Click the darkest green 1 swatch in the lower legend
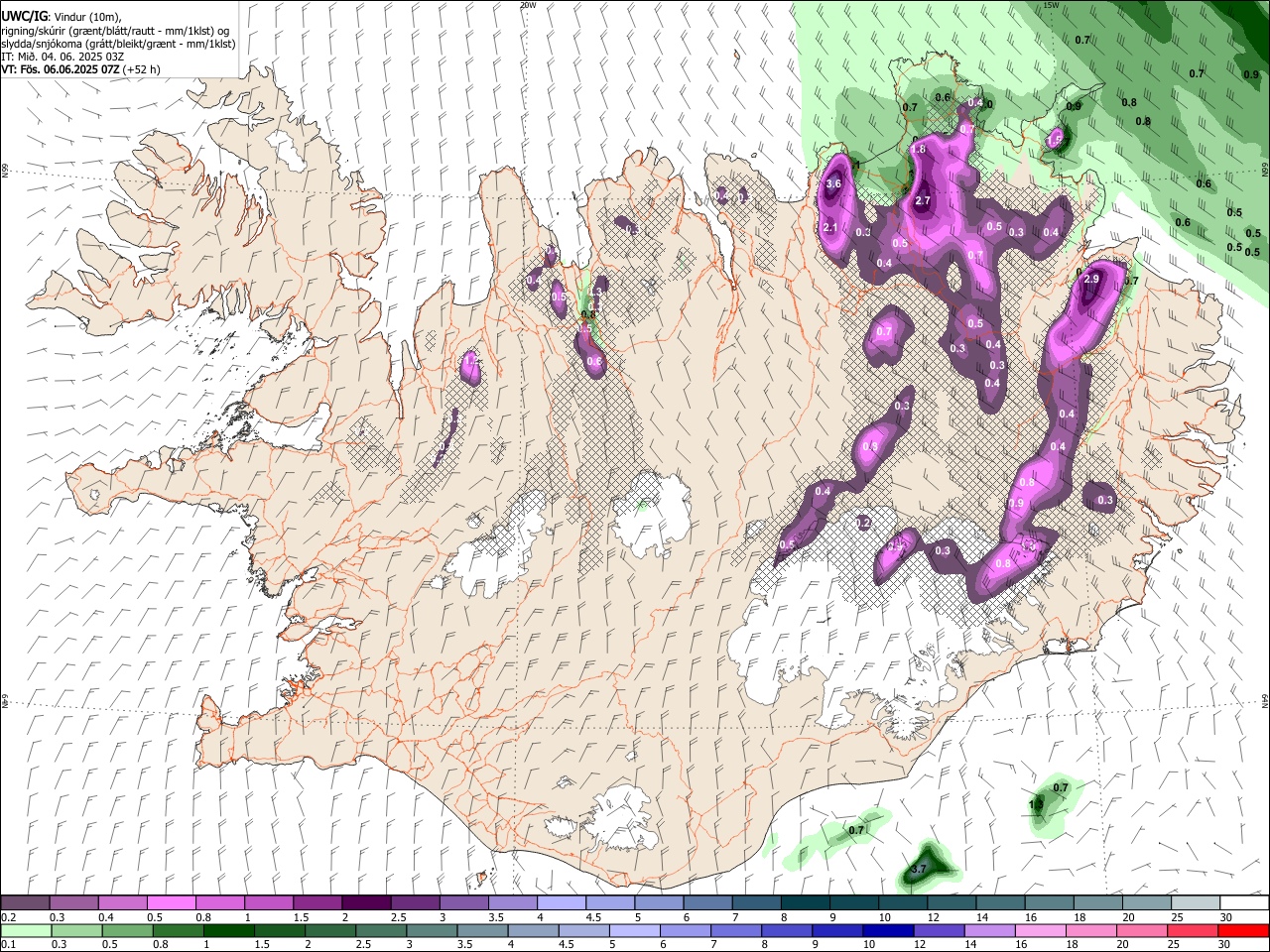The height and width of the screenshot is (952, 1270). pyautogui.click(x=228, y=930)
